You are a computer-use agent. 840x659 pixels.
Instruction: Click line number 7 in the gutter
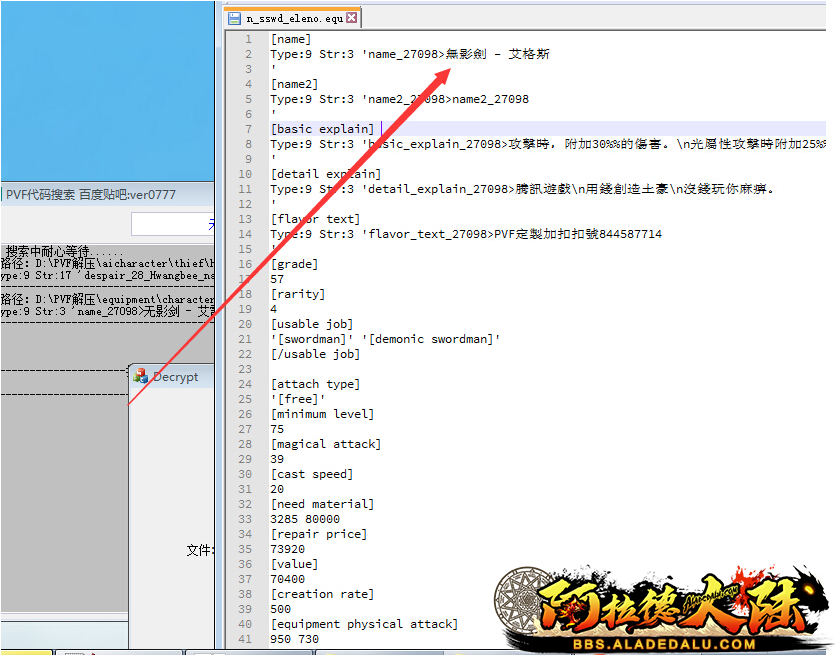(x=247, y=129)
